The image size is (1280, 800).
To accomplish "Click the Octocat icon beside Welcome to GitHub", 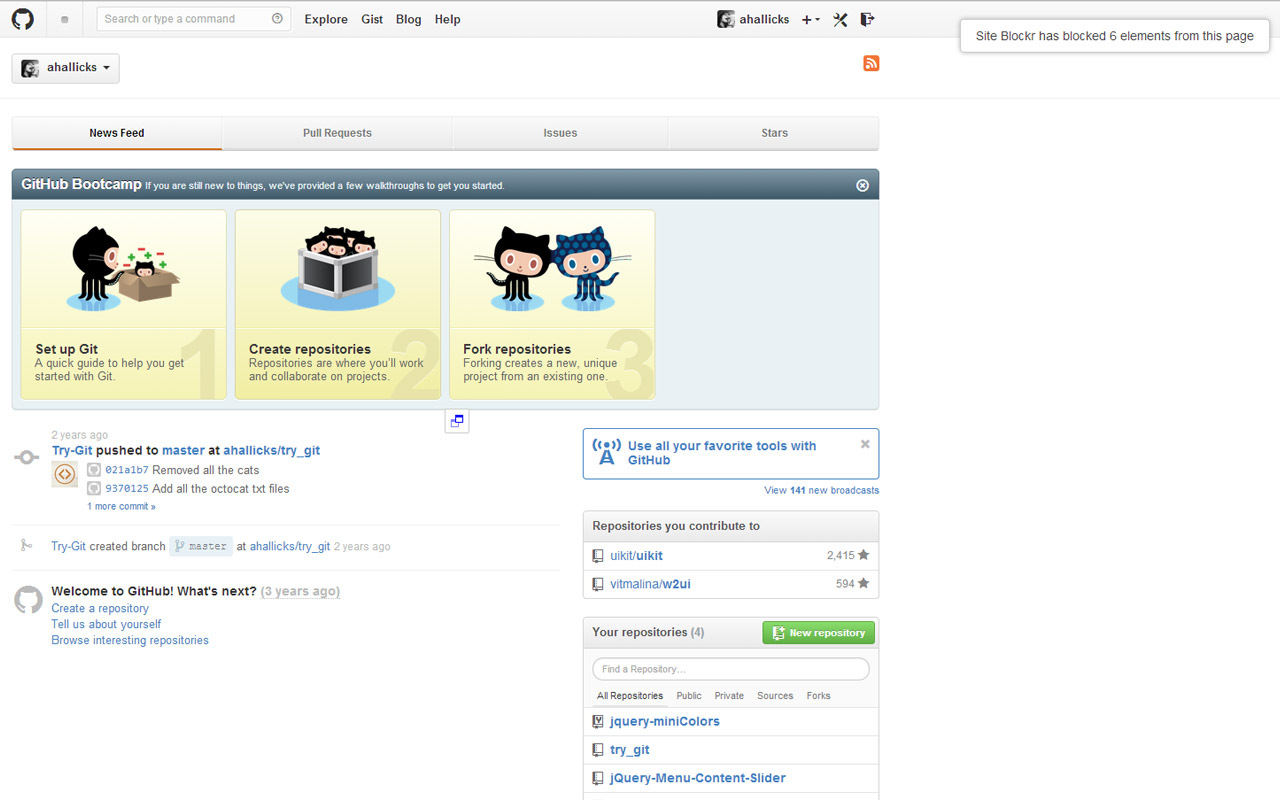I will pos(28,599).
